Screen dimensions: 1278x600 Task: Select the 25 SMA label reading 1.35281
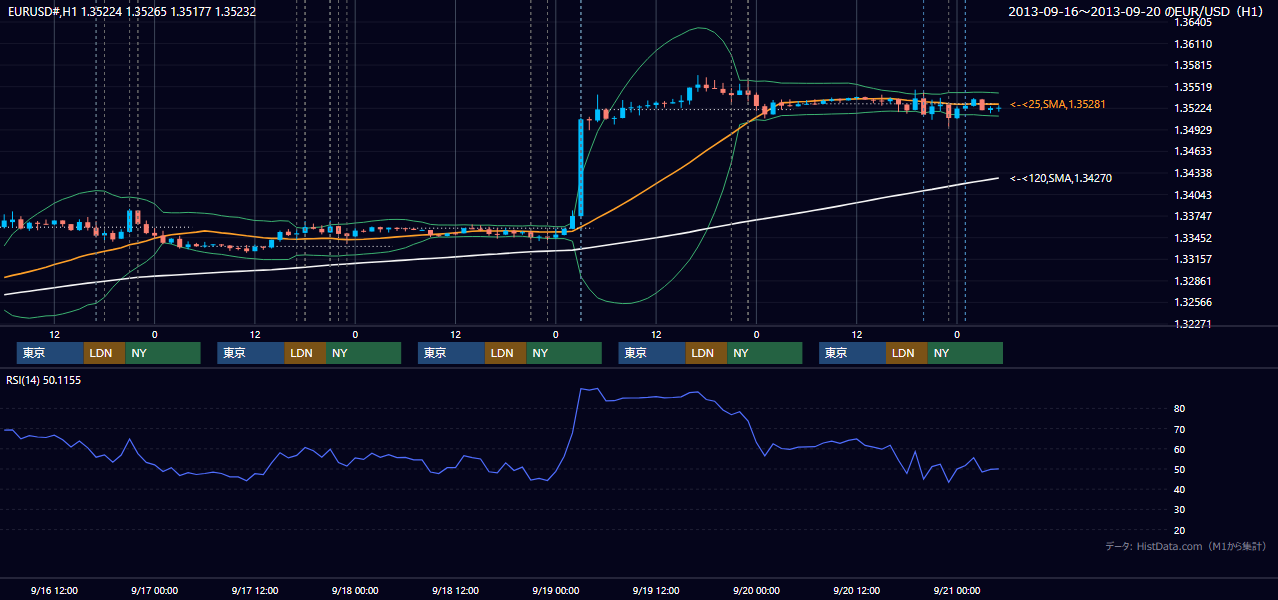point(1058,104)
